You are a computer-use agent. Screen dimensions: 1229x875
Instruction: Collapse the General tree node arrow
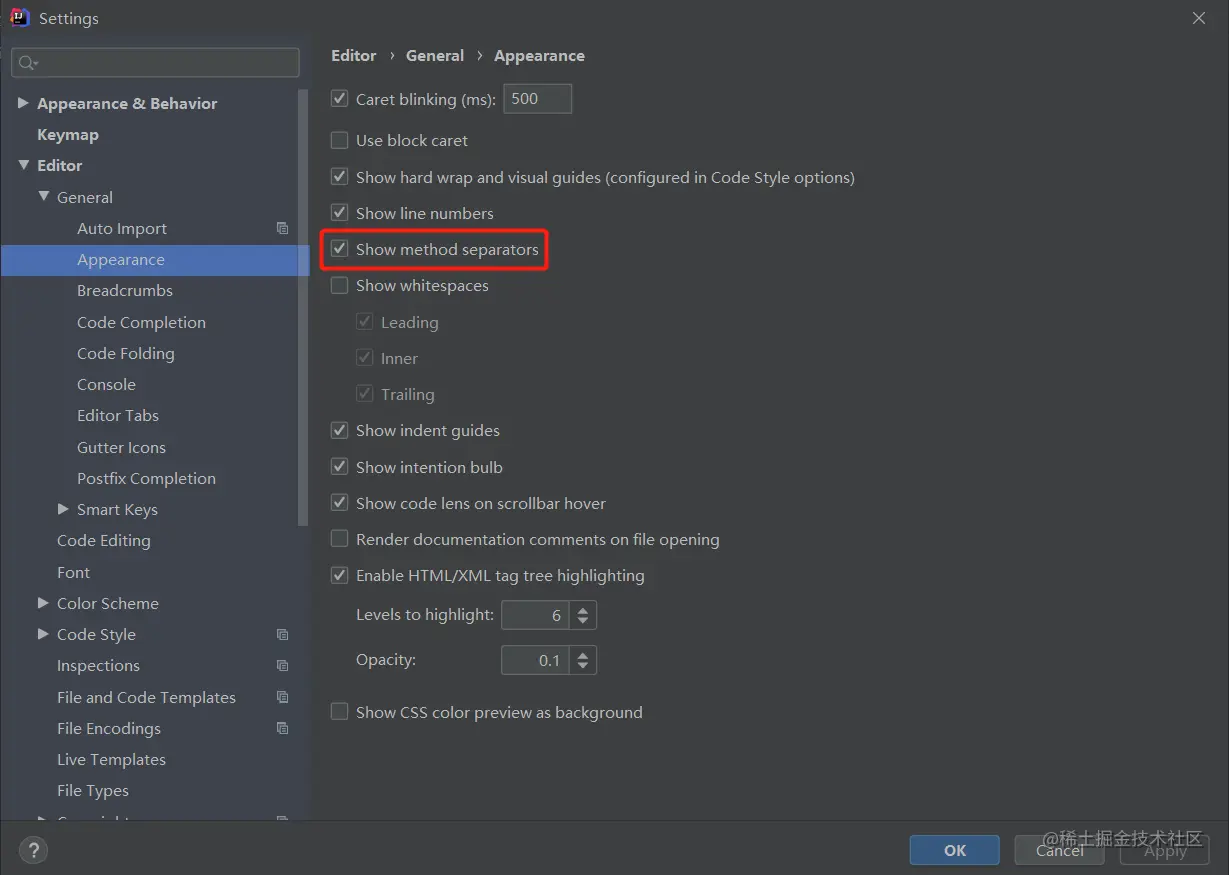tap(43, 197)
